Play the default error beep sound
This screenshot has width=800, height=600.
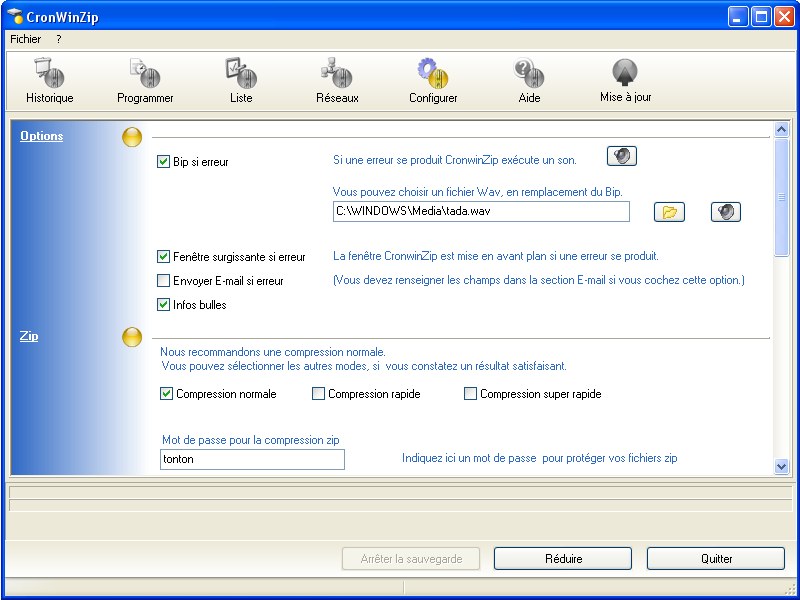click(621, 156)
